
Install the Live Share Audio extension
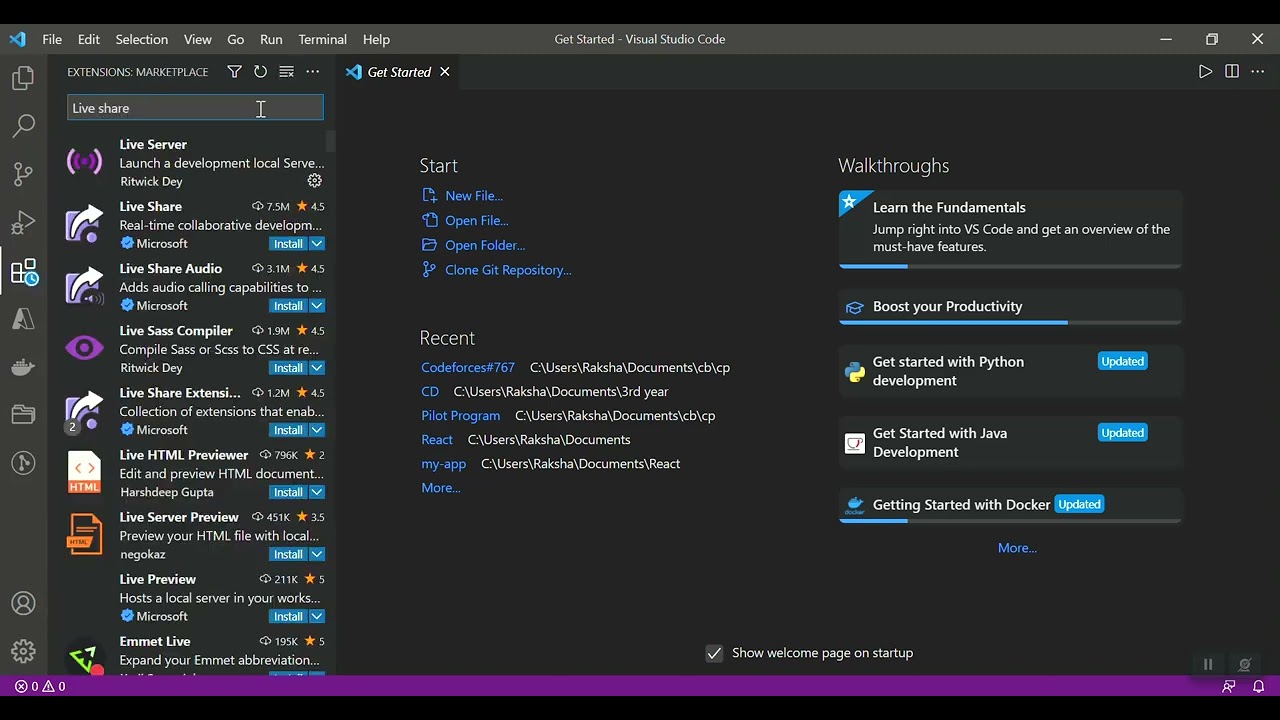pyautogui.click(x=288, y=306)
